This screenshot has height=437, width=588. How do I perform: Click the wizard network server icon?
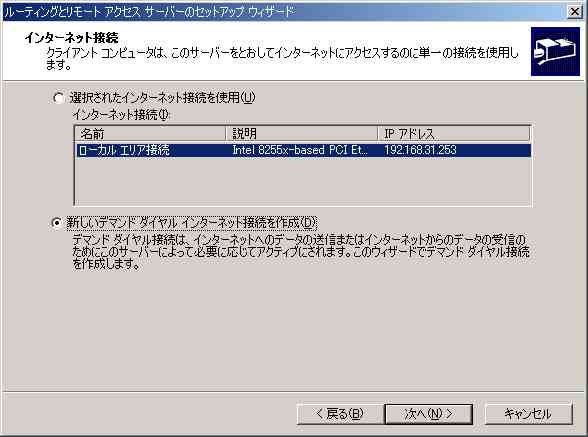pos(555,51)
